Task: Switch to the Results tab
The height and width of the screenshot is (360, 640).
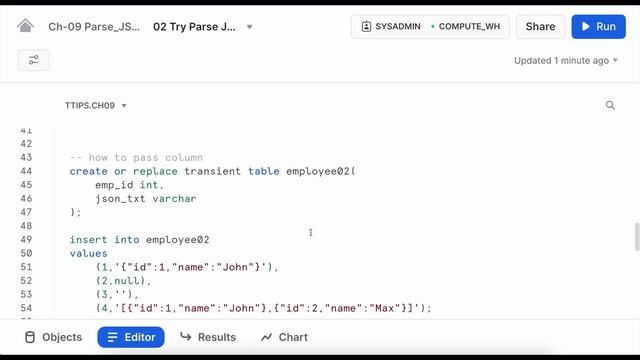Action: click(208, 337)
